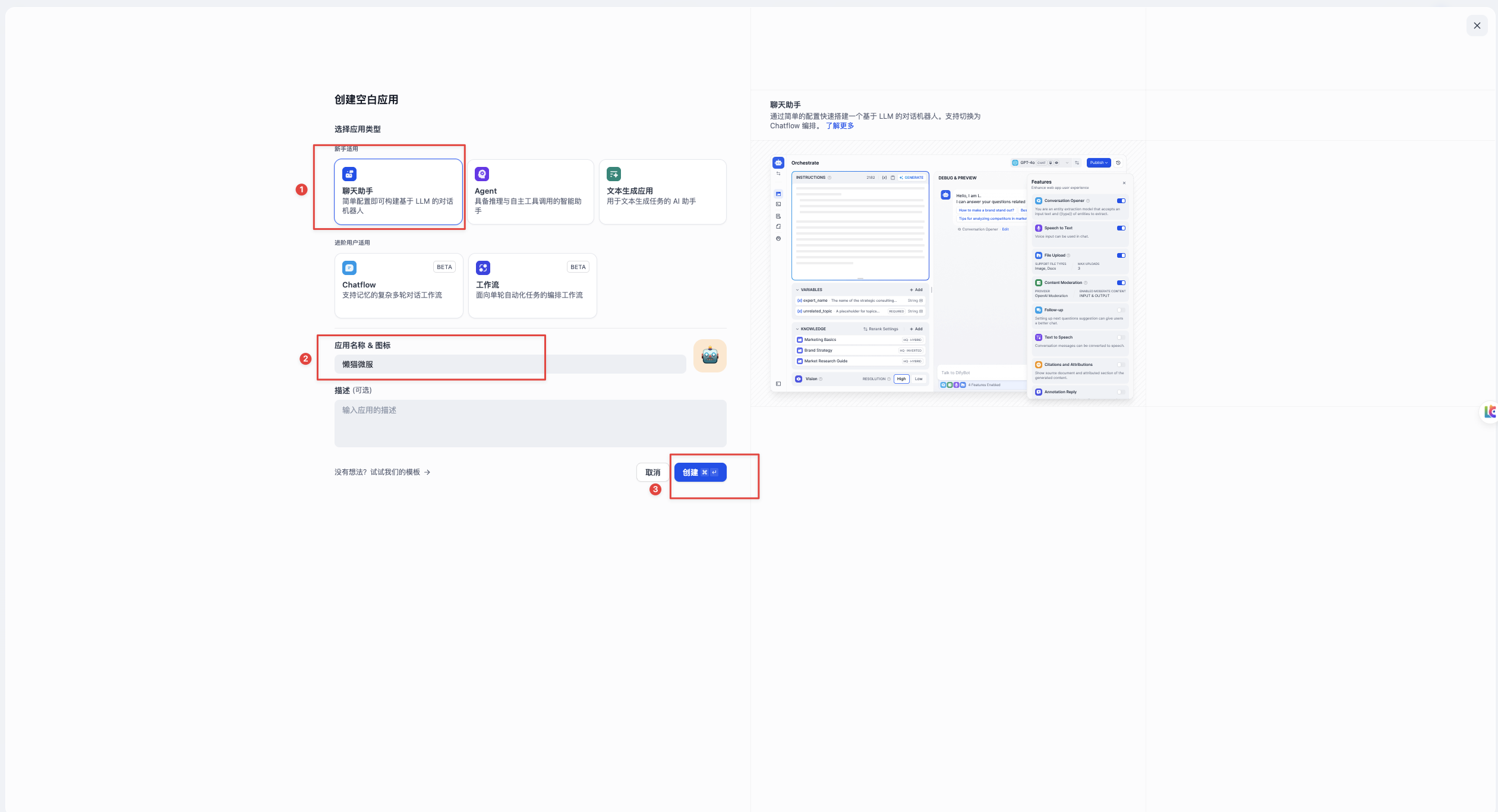Open the 了解更多 link
This screenshot has height=812, width=1498.
tap(840, 126)
